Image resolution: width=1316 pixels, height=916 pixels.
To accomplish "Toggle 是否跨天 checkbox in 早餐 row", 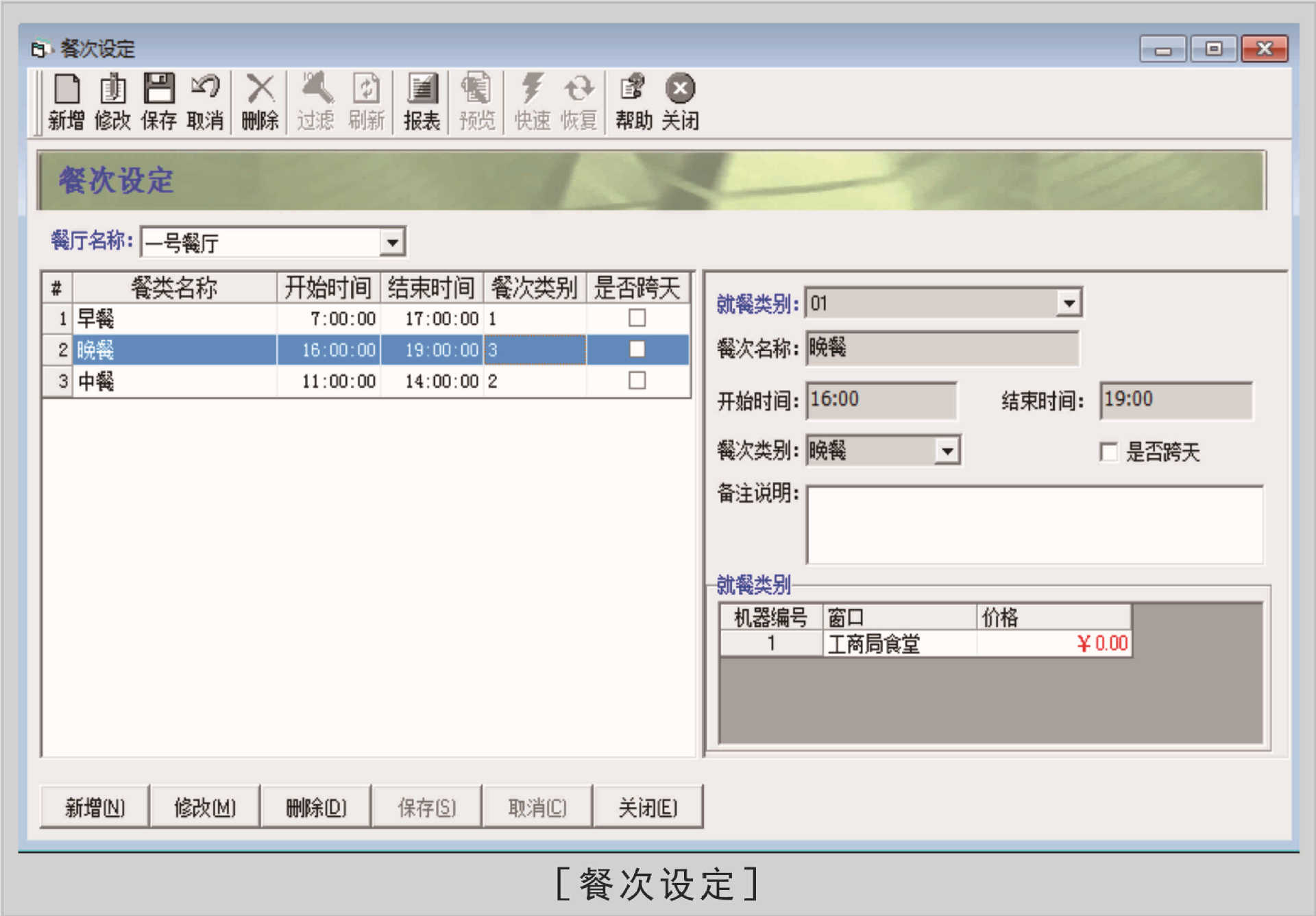I will point(637,318).
